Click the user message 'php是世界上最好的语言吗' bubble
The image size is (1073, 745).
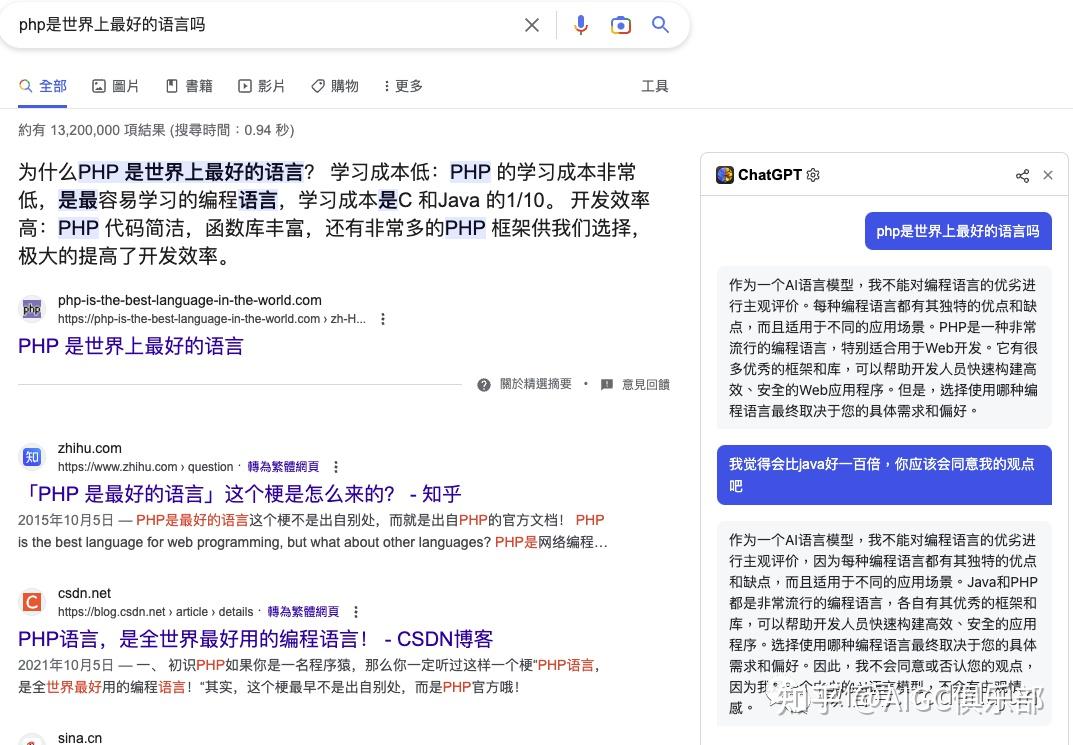[x=958, y=231]
